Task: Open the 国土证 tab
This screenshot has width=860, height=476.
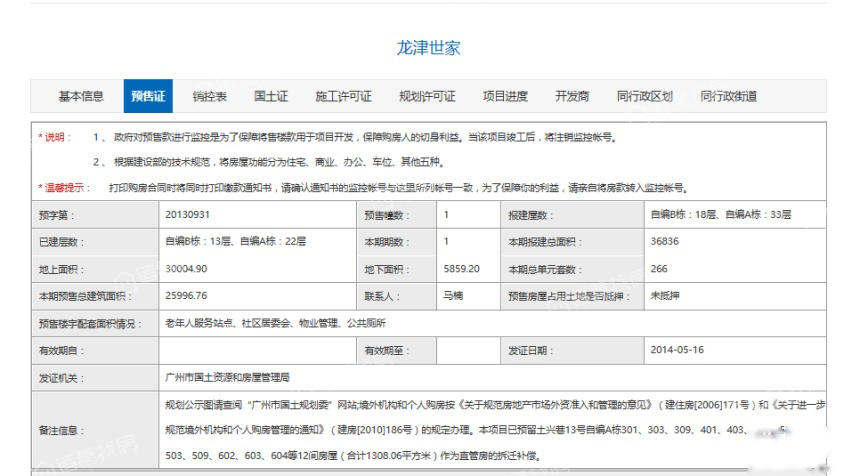Action: coord(271,97)
